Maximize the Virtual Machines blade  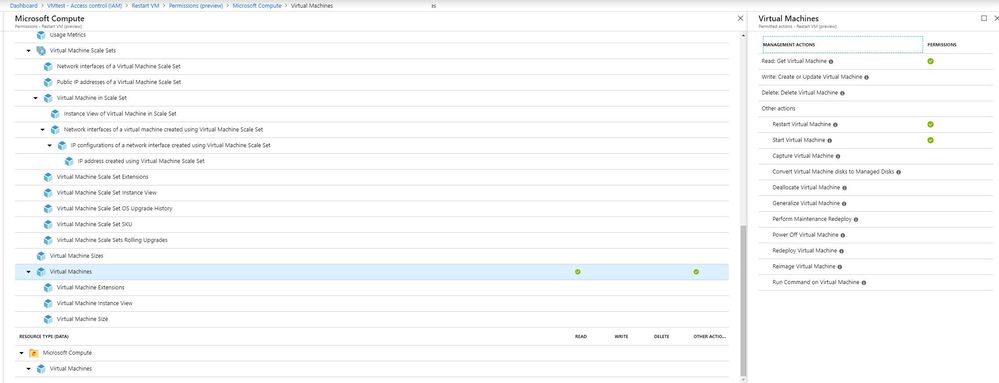(984, 18)
